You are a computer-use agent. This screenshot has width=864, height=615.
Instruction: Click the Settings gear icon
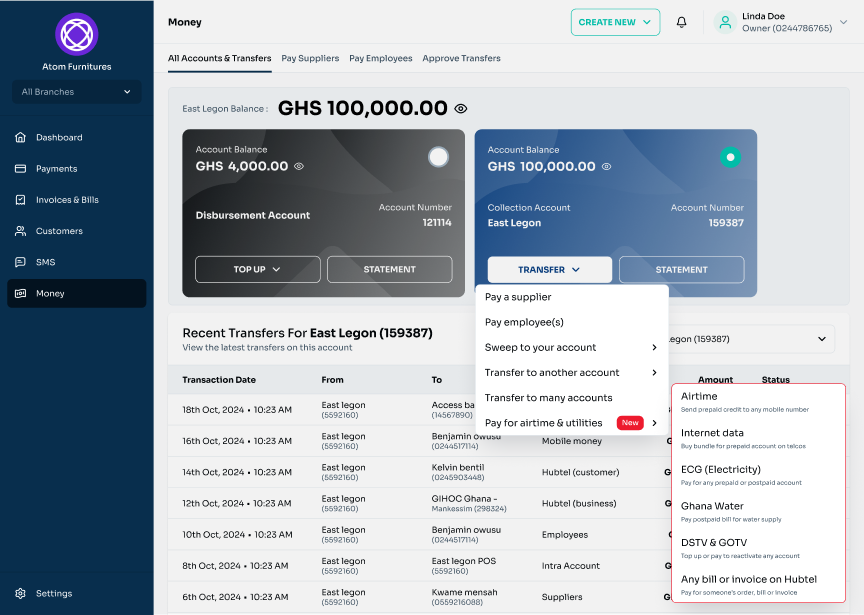coord(20,593)
